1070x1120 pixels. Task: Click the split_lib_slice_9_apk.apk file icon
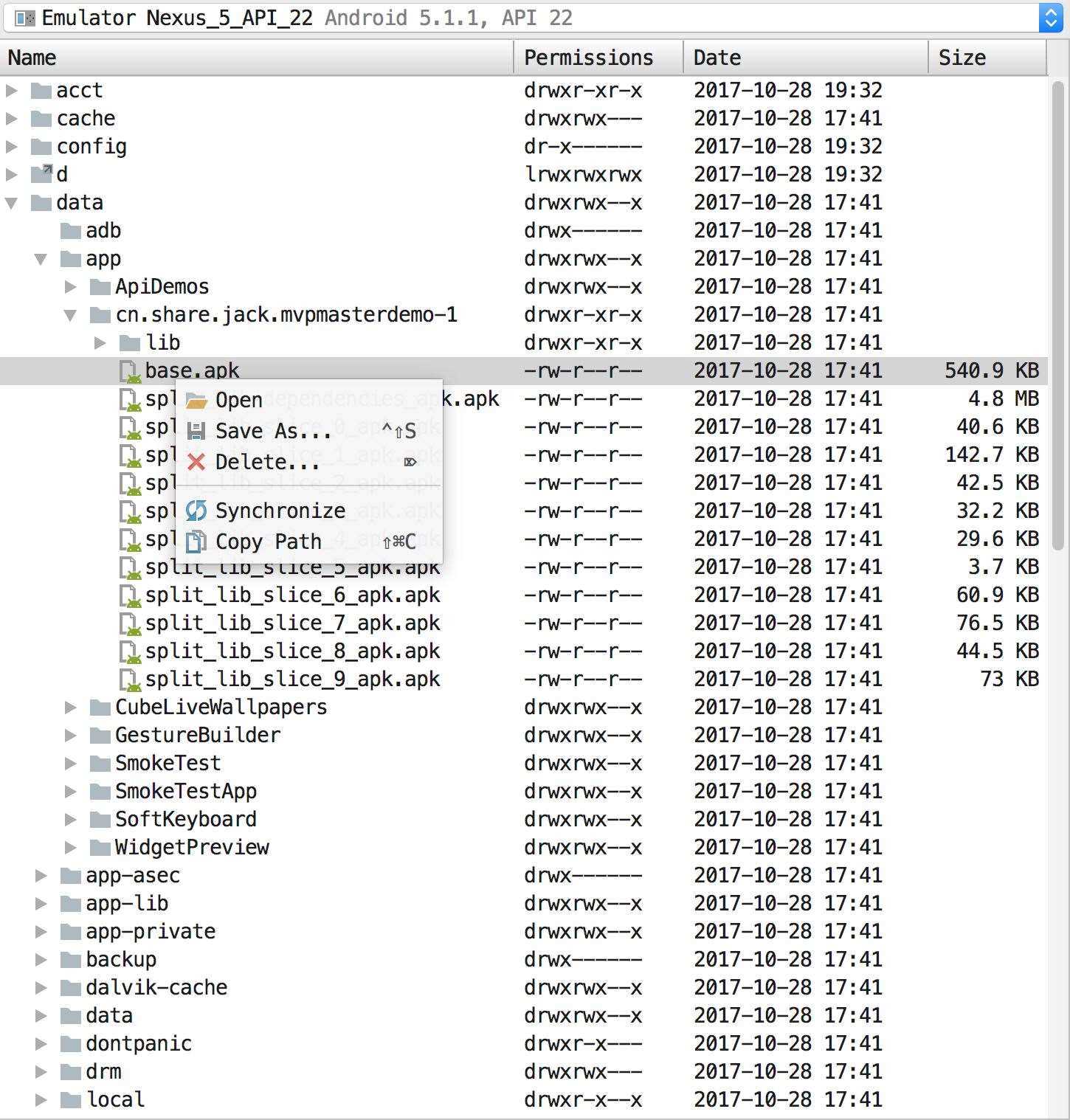tap(130, 680)
